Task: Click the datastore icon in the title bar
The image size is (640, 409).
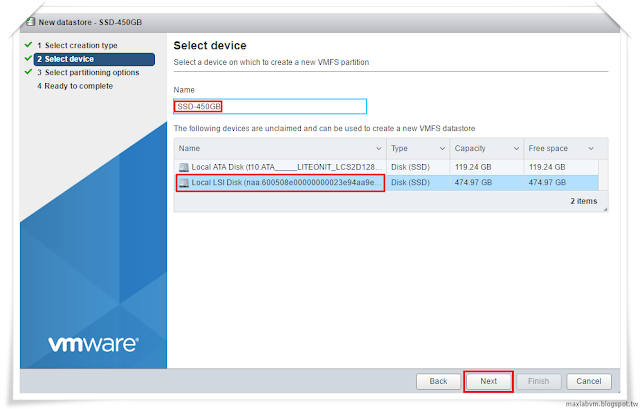Action: coord(31,22)
